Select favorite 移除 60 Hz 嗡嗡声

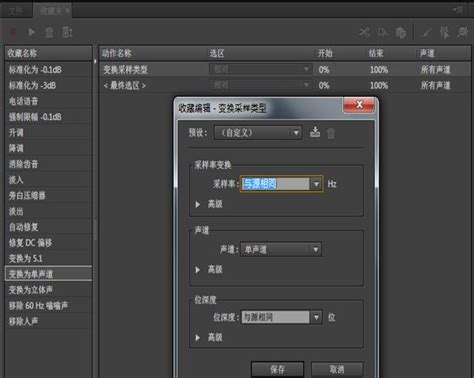pyautogui.click(x=48, y=305)
